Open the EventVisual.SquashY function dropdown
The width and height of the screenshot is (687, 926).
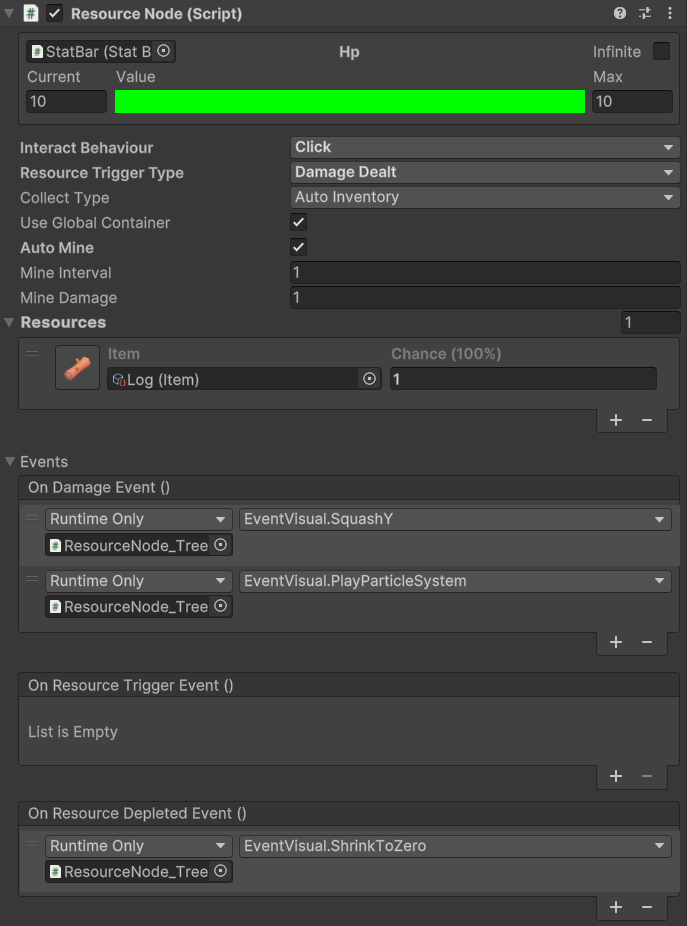(x=454, y=519)
